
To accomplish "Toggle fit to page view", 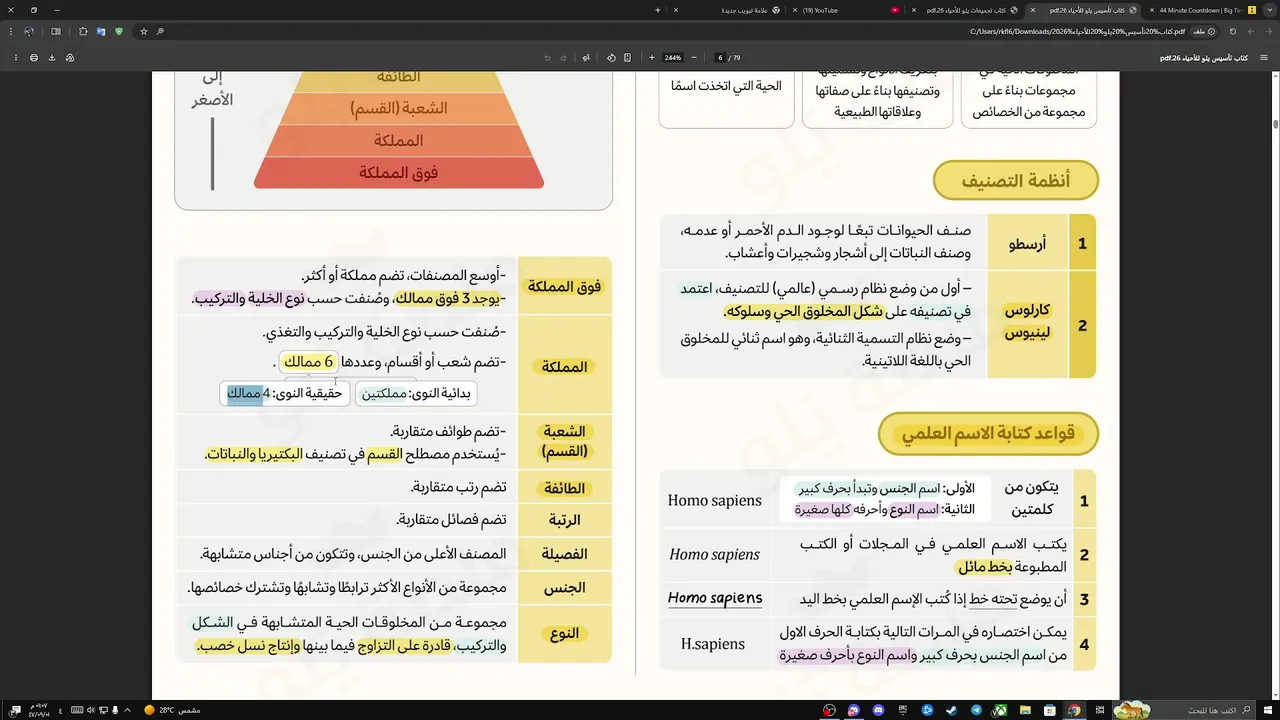I will [627, 57].
